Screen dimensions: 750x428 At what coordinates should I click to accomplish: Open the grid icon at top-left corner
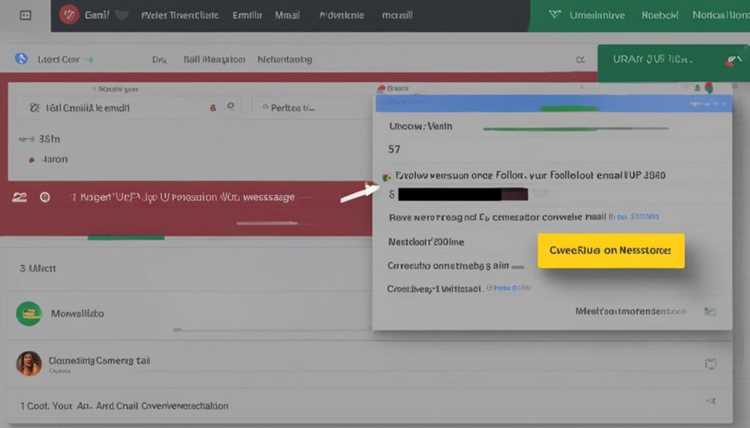(x=25, y=15)
